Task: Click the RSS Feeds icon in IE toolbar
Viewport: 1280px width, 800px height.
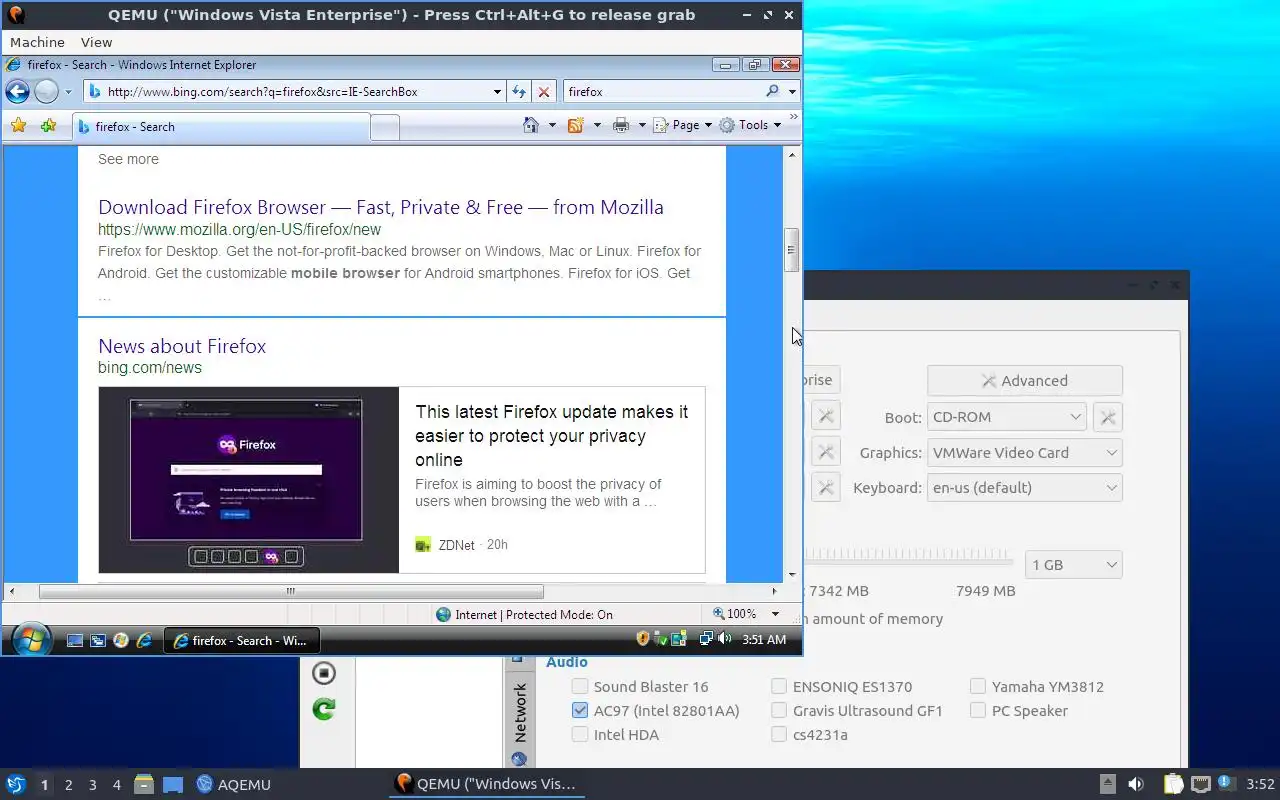Action: pyautogui.click(x=575, y=125)
